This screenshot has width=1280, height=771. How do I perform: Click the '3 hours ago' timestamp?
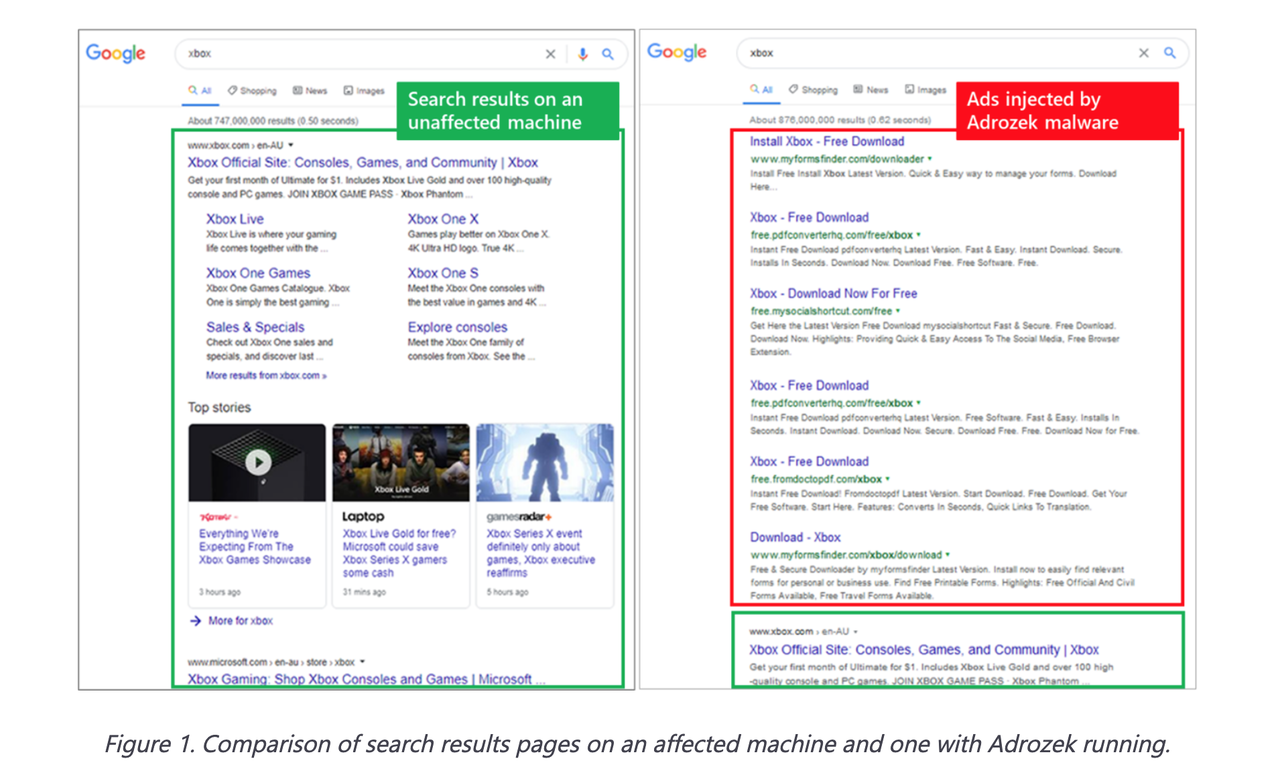(x=219, y=592)
